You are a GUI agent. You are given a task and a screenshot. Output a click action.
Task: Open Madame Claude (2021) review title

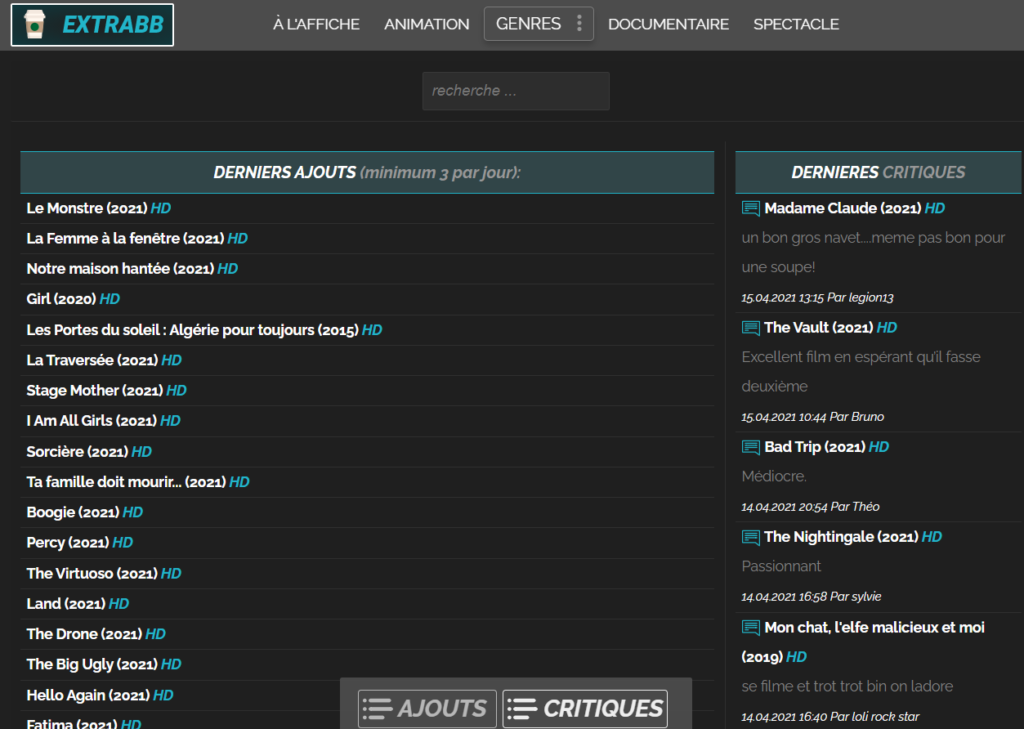855,208
